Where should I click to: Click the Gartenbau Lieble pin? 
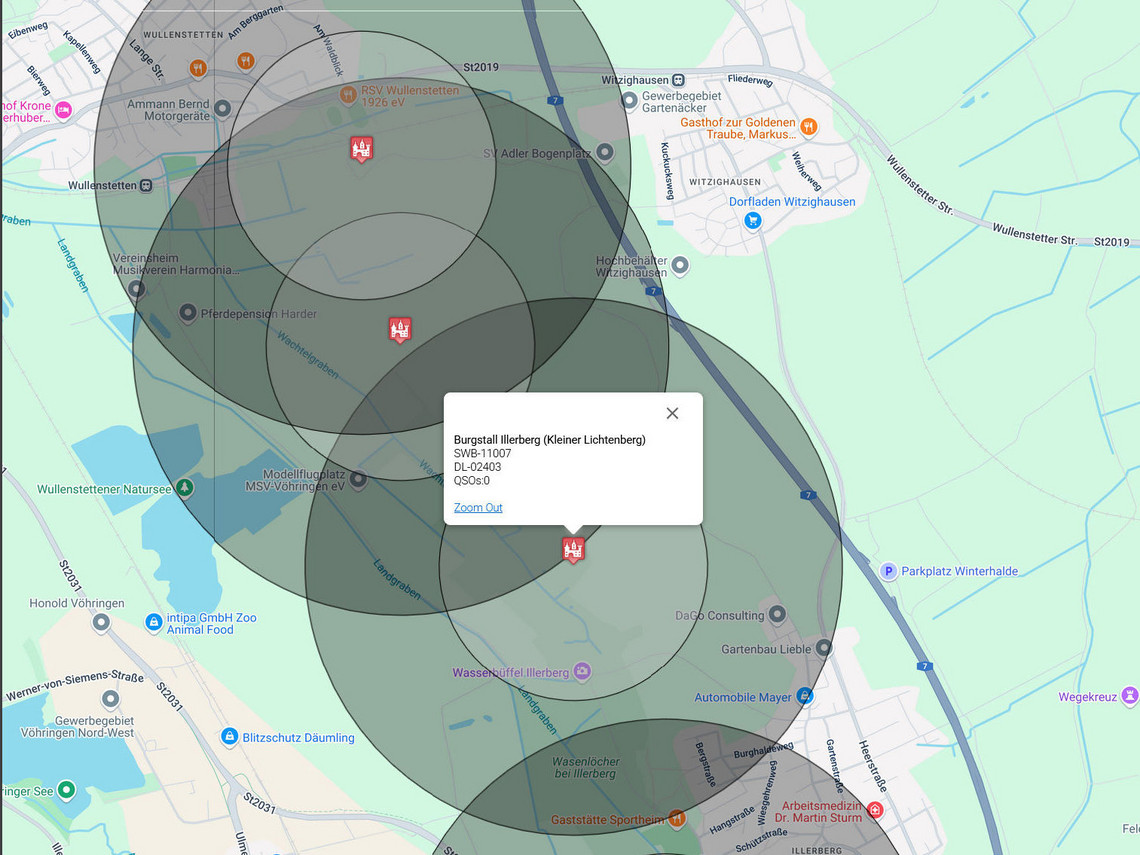click(x=824, y=647)
